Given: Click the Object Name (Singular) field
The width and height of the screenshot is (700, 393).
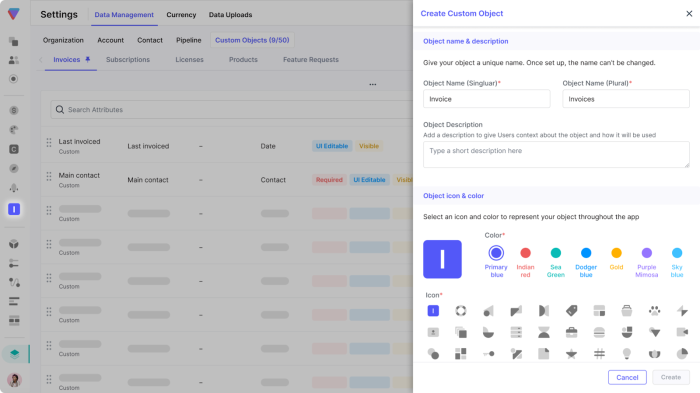Looking at the screenshot, I should coord(487,99).
